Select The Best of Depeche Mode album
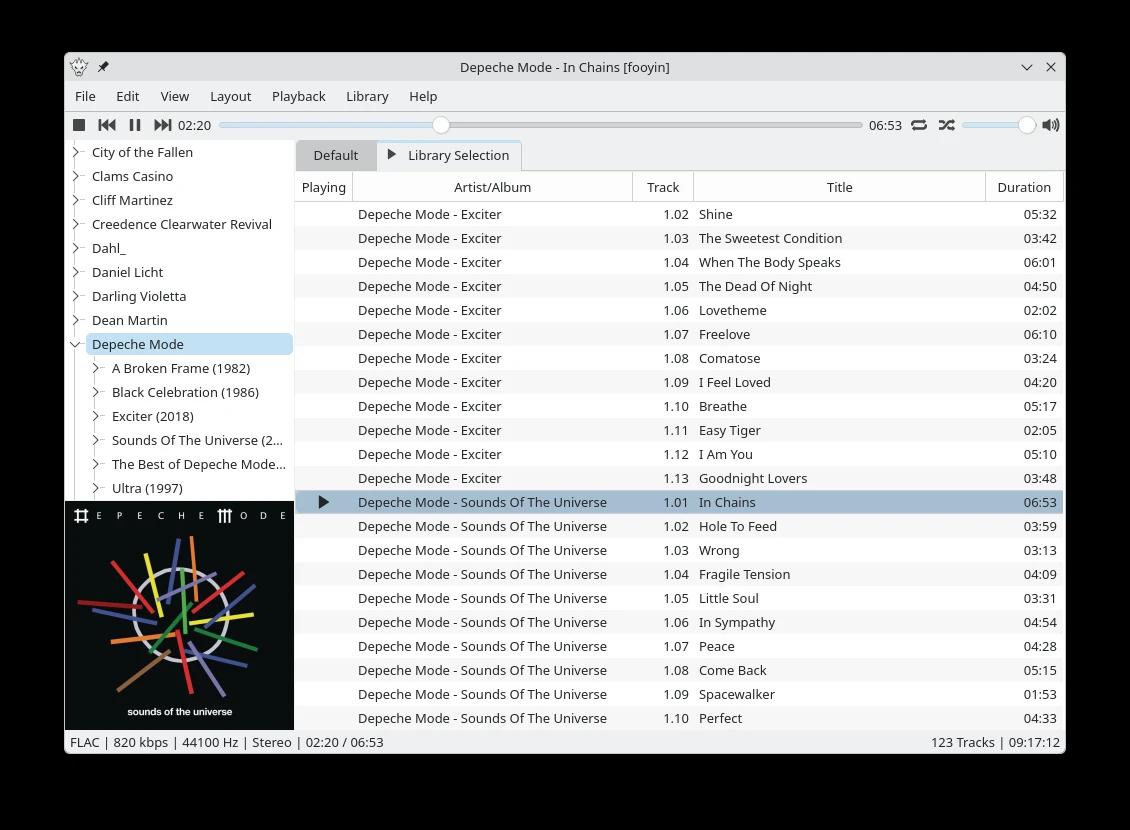The image size is (1130, 830). click(x=198, y=464)
